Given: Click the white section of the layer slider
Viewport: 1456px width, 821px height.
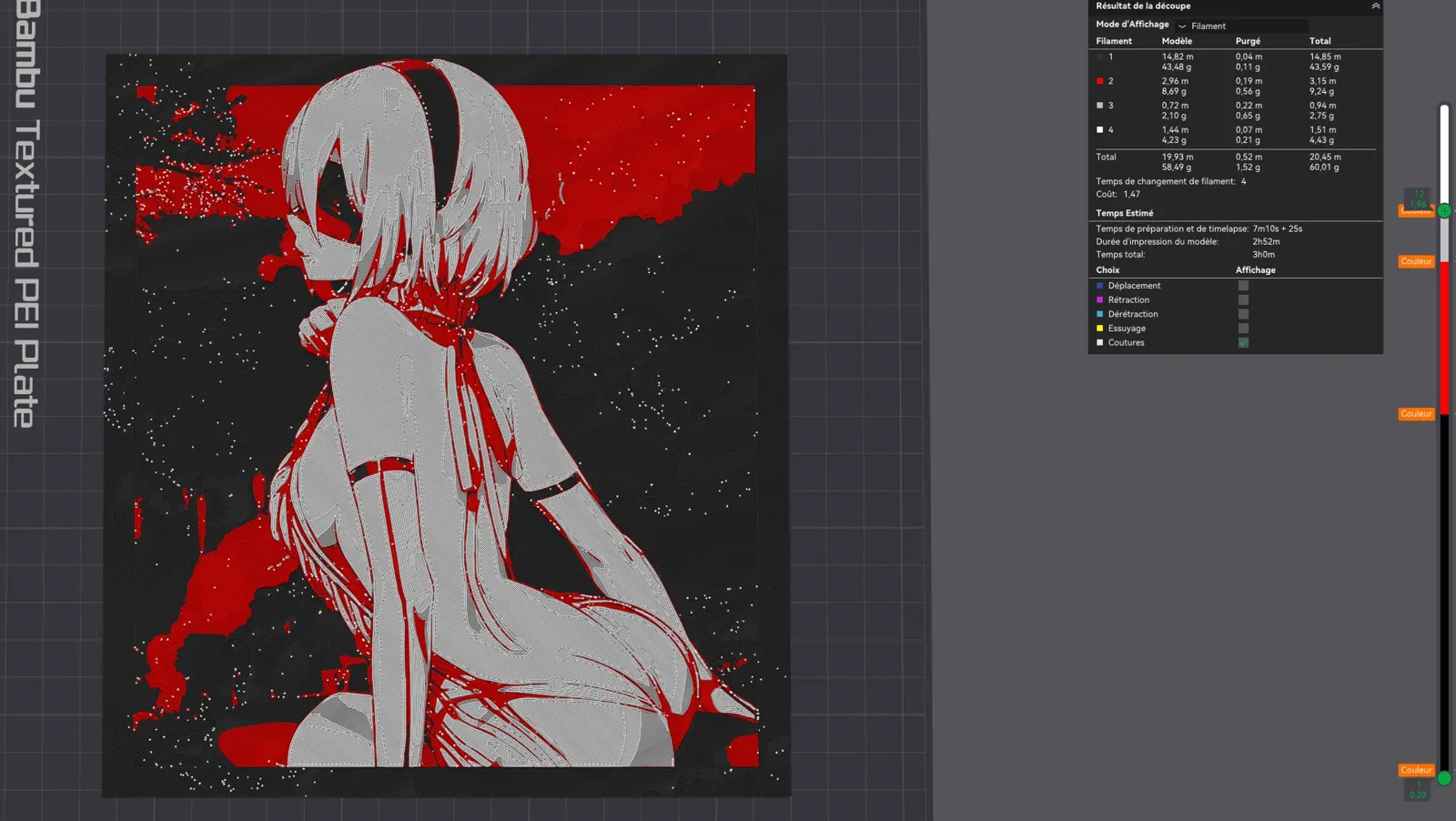Looking at the screenshot, I should pos(1444,155).
